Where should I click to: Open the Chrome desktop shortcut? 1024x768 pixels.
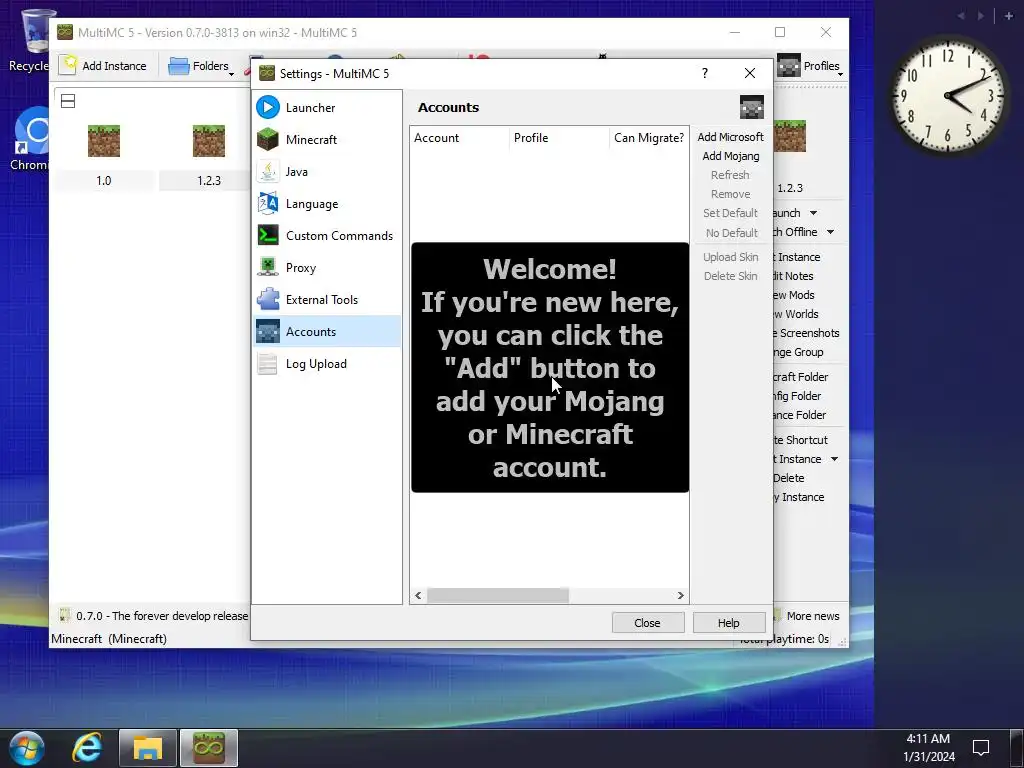point(31,140)
